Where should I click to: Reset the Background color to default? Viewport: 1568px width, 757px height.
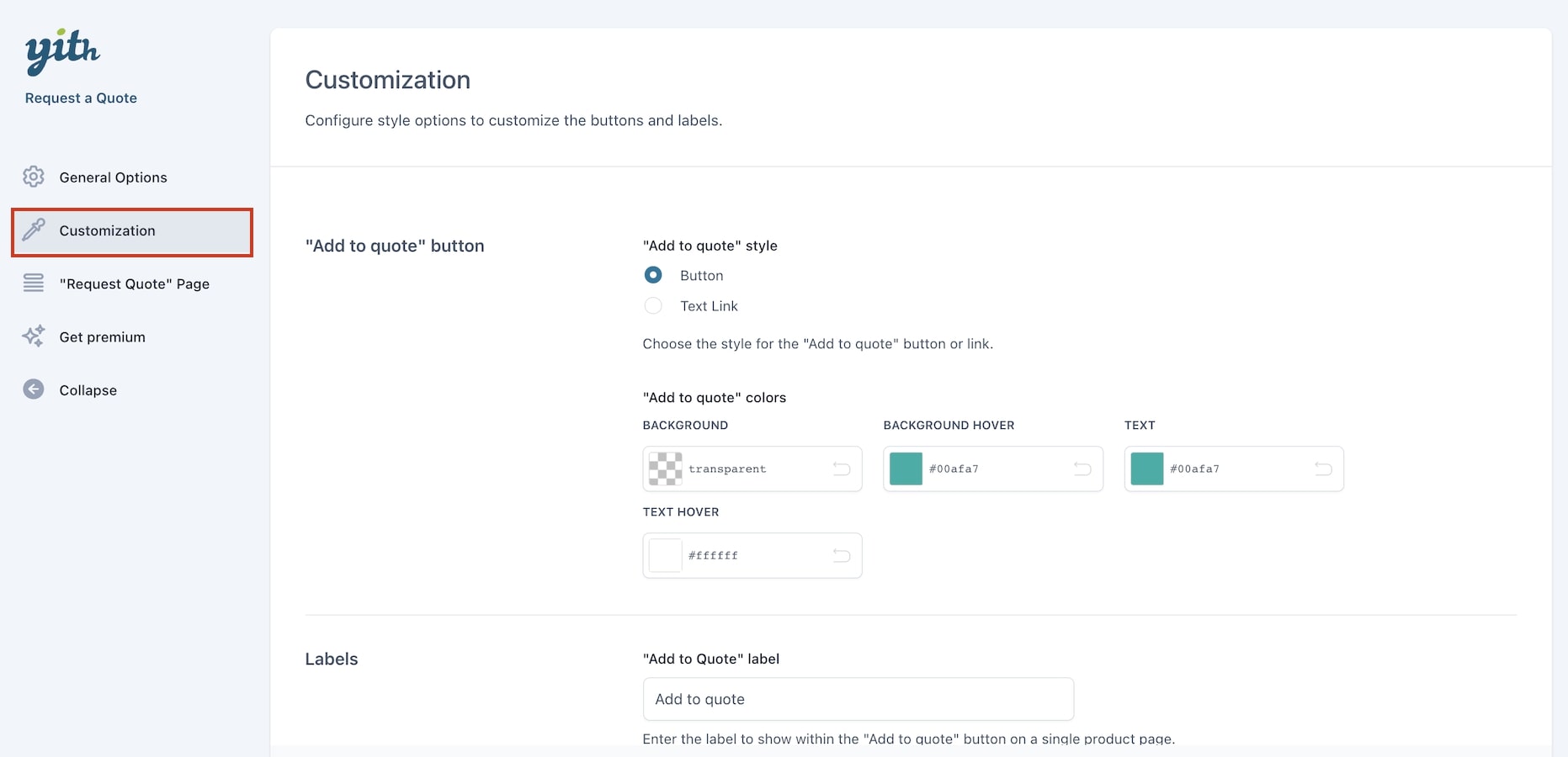[842, 468]
